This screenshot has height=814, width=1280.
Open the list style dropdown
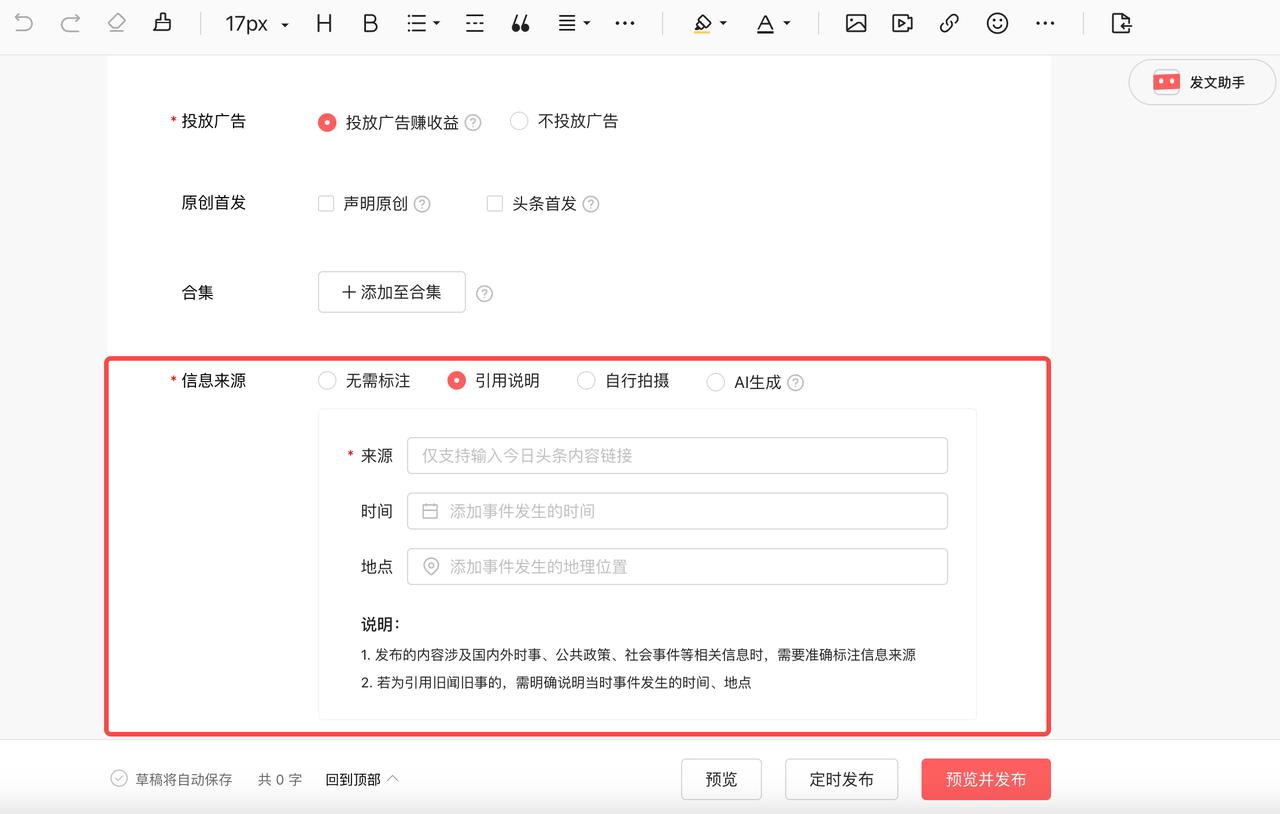[x=421, y=22]
